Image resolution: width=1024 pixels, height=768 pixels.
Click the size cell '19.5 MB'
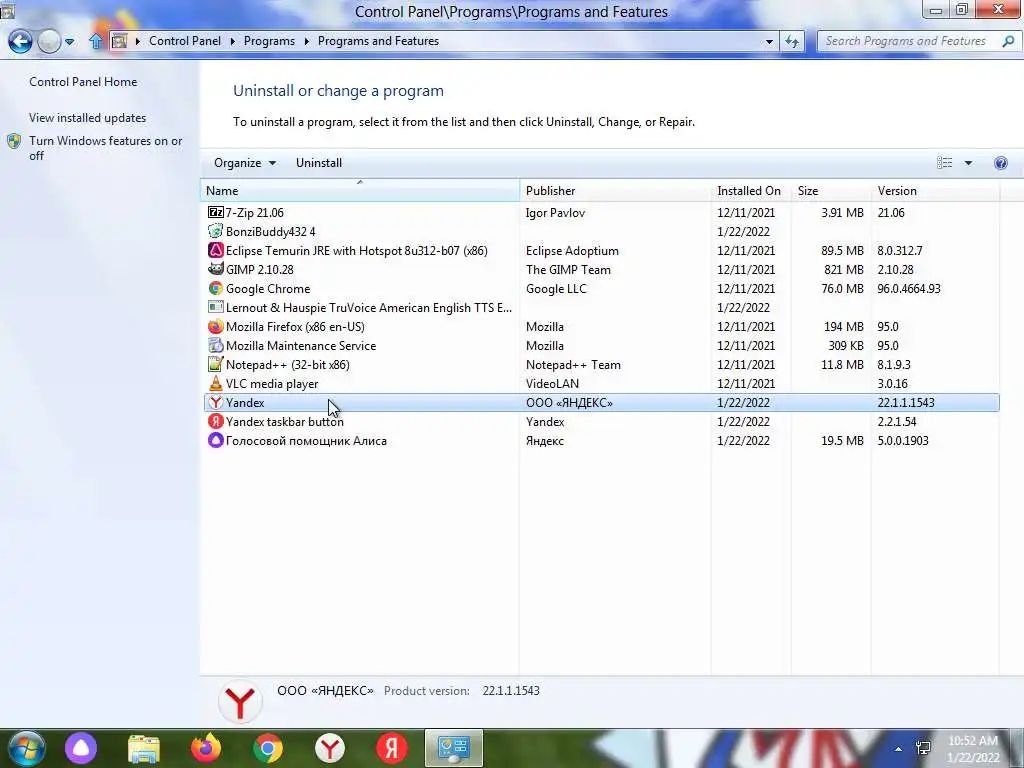842,440
